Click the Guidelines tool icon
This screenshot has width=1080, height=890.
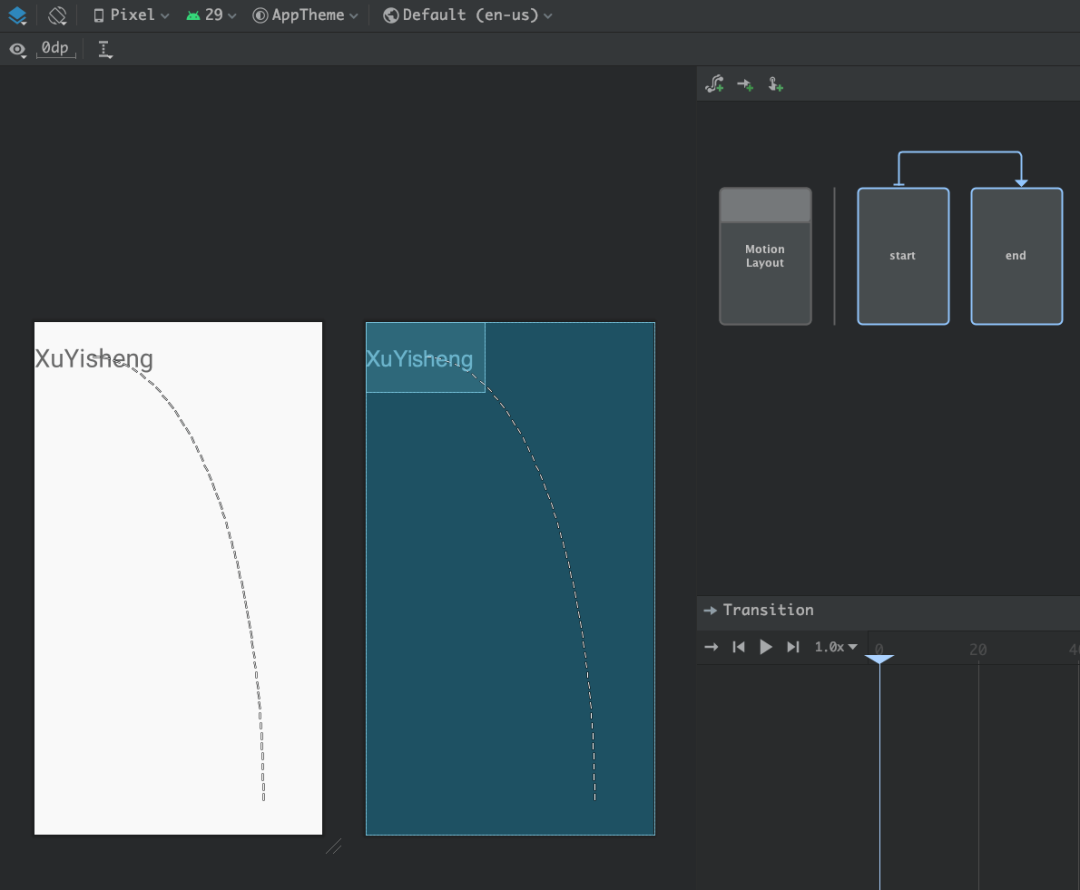105,49
